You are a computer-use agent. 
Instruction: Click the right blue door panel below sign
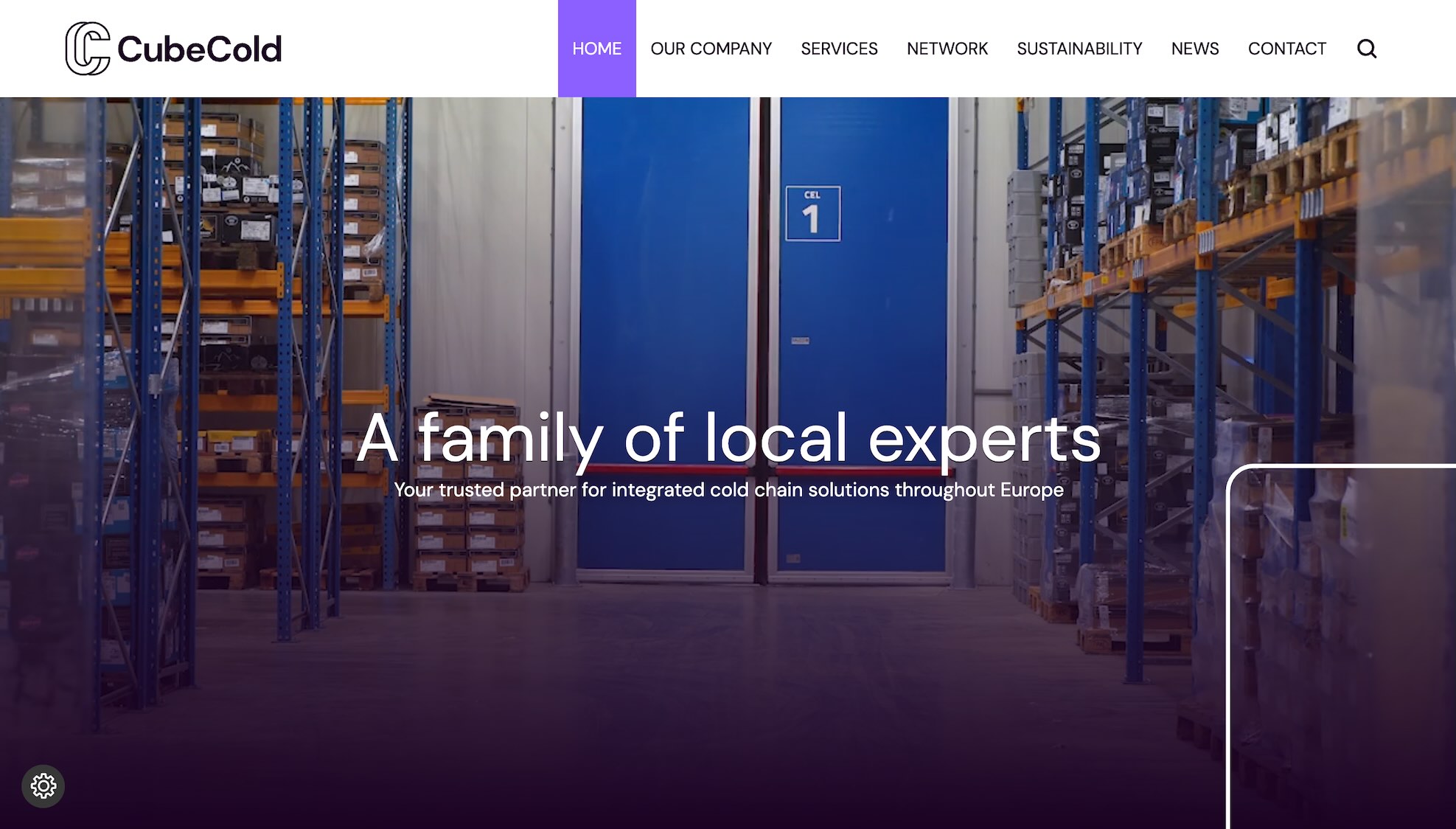pyautogui.click(x=863, y=406)
